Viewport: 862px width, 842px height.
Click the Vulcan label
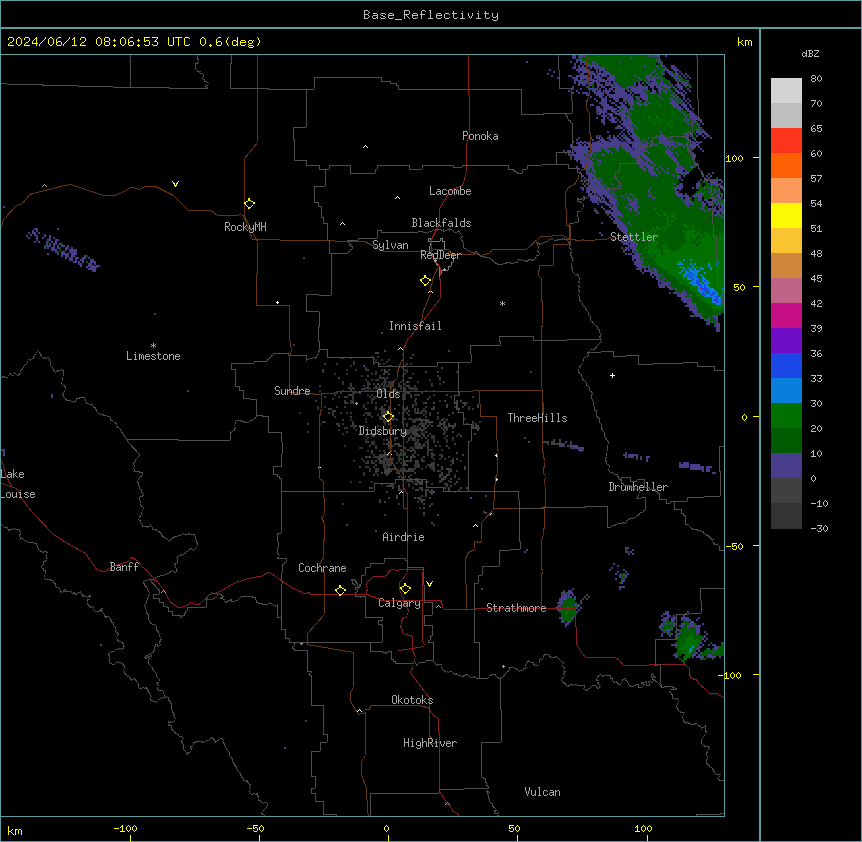click(x=542, y=792)
